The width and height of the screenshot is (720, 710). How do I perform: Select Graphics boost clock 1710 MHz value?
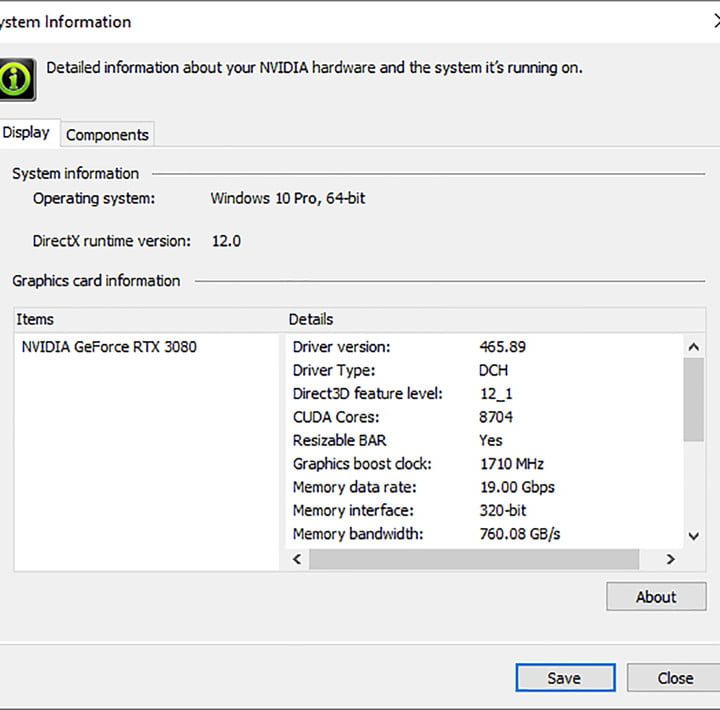click(512, 464)
